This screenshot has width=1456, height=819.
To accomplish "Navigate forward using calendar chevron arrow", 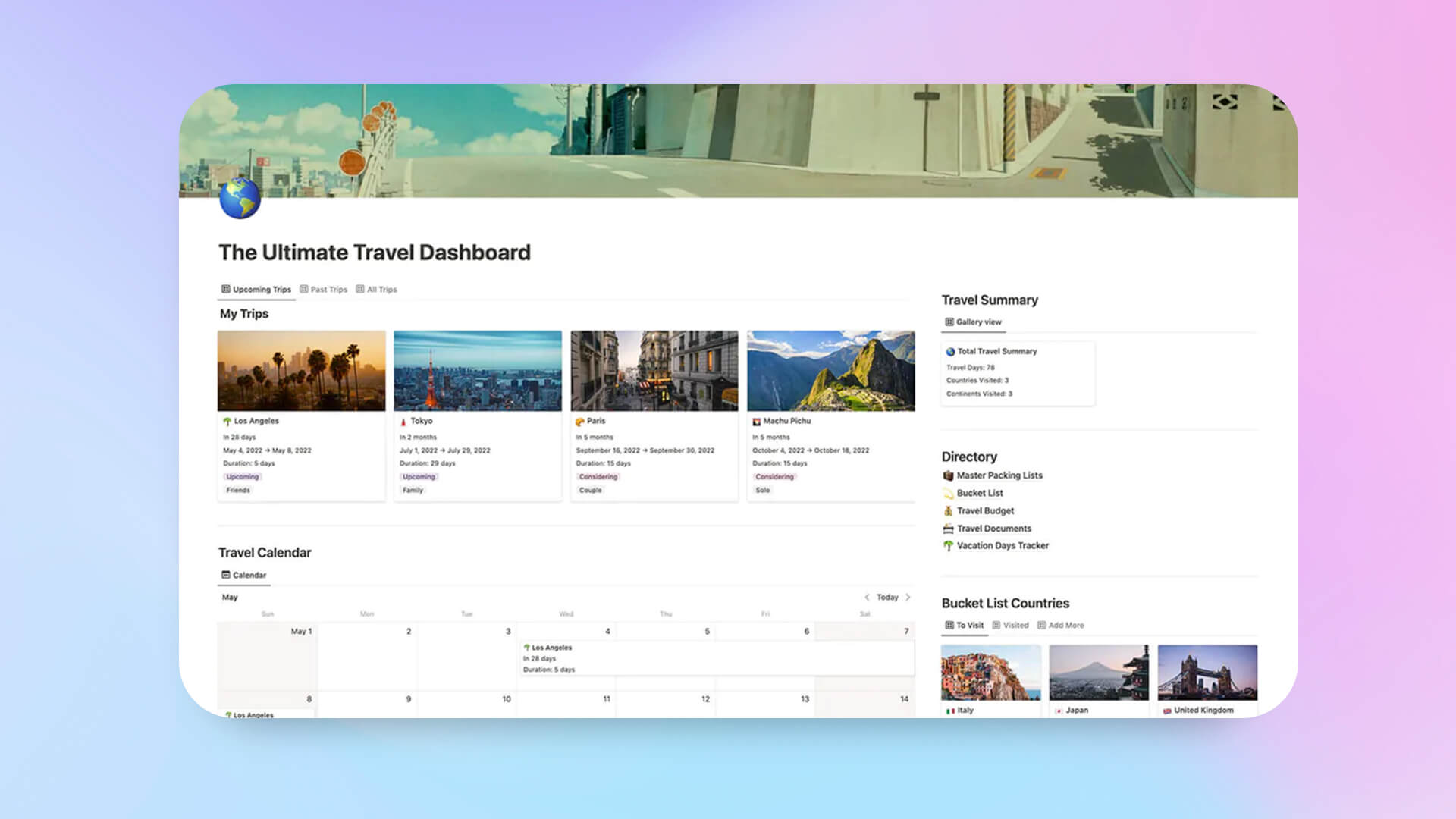I will [x=908, y=597].
